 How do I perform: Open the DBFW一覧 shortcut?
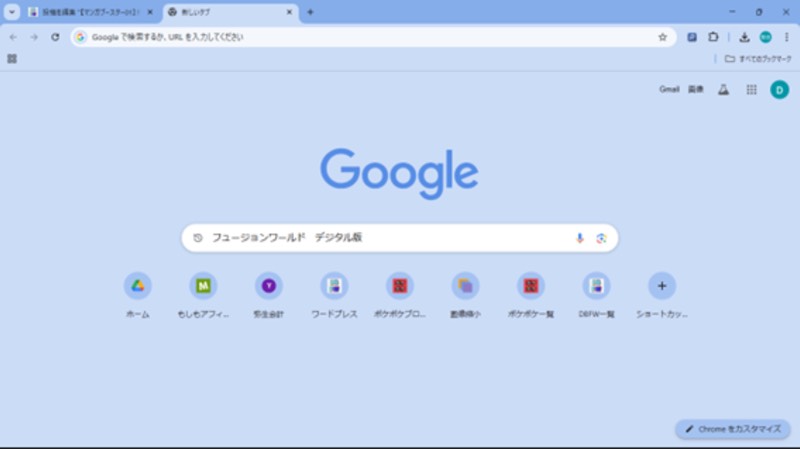(x=596, y=295)
